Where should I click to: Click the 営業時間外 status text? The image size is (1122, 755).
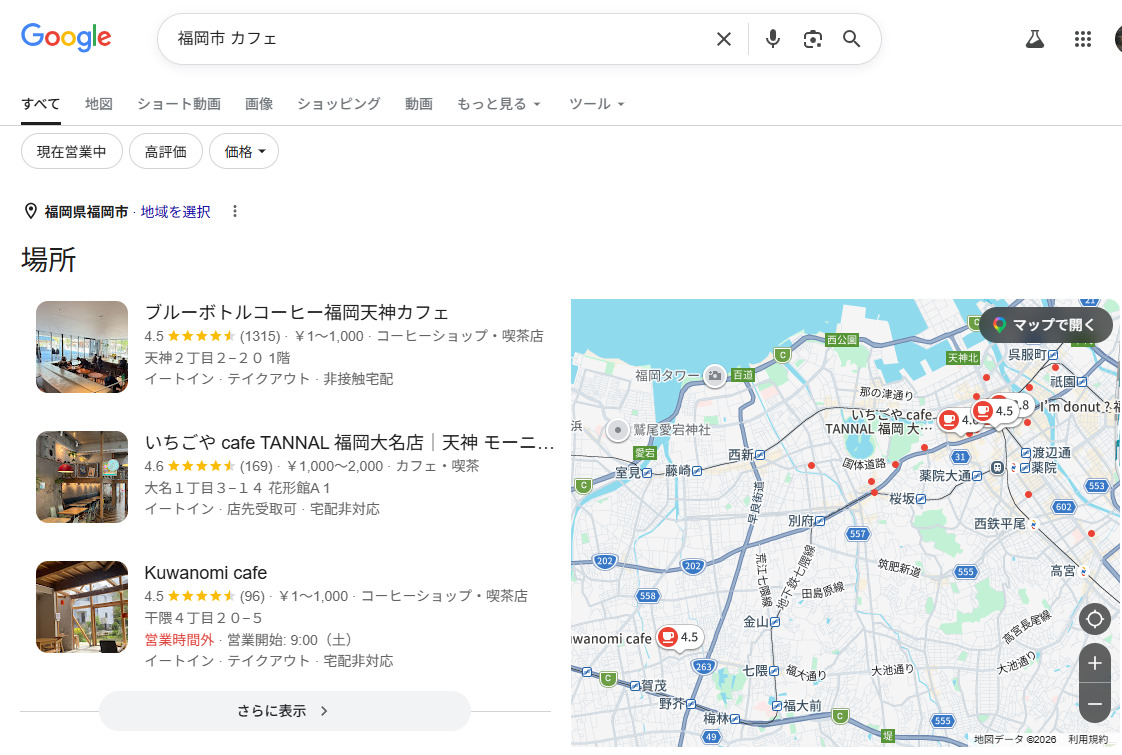[179, 640]
